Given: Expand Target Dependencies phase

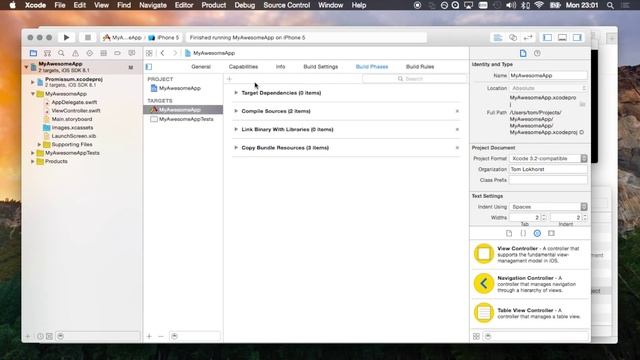Looking at the screenshot, I should click(x=236, y=93).
